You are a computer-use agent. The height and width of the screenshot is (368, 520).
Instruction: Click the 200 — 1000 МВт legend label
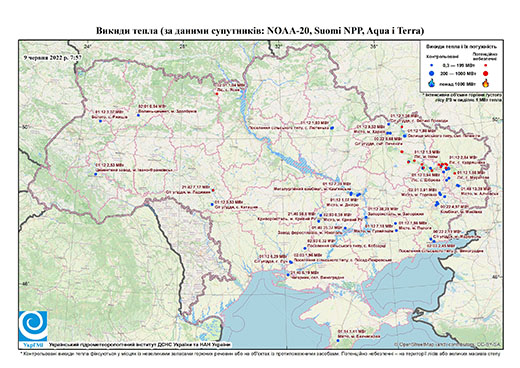tap(458, 73)
